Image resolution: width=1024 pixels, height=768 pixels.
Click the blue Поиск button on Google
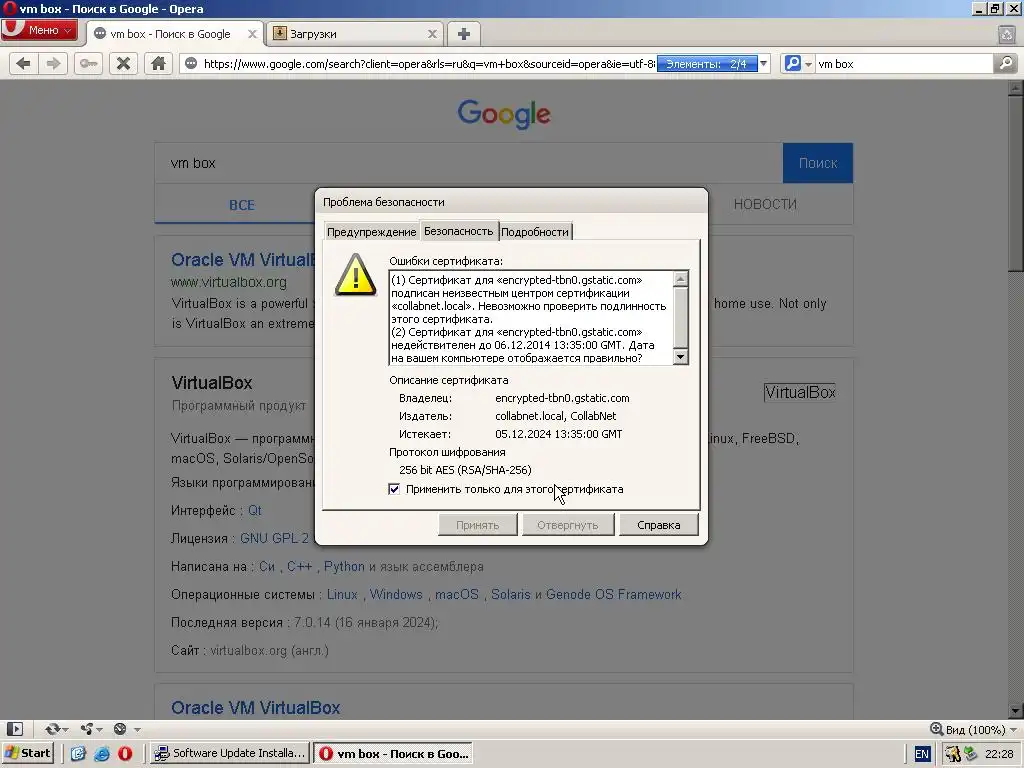pyautogui.click(x=818, y=163)
